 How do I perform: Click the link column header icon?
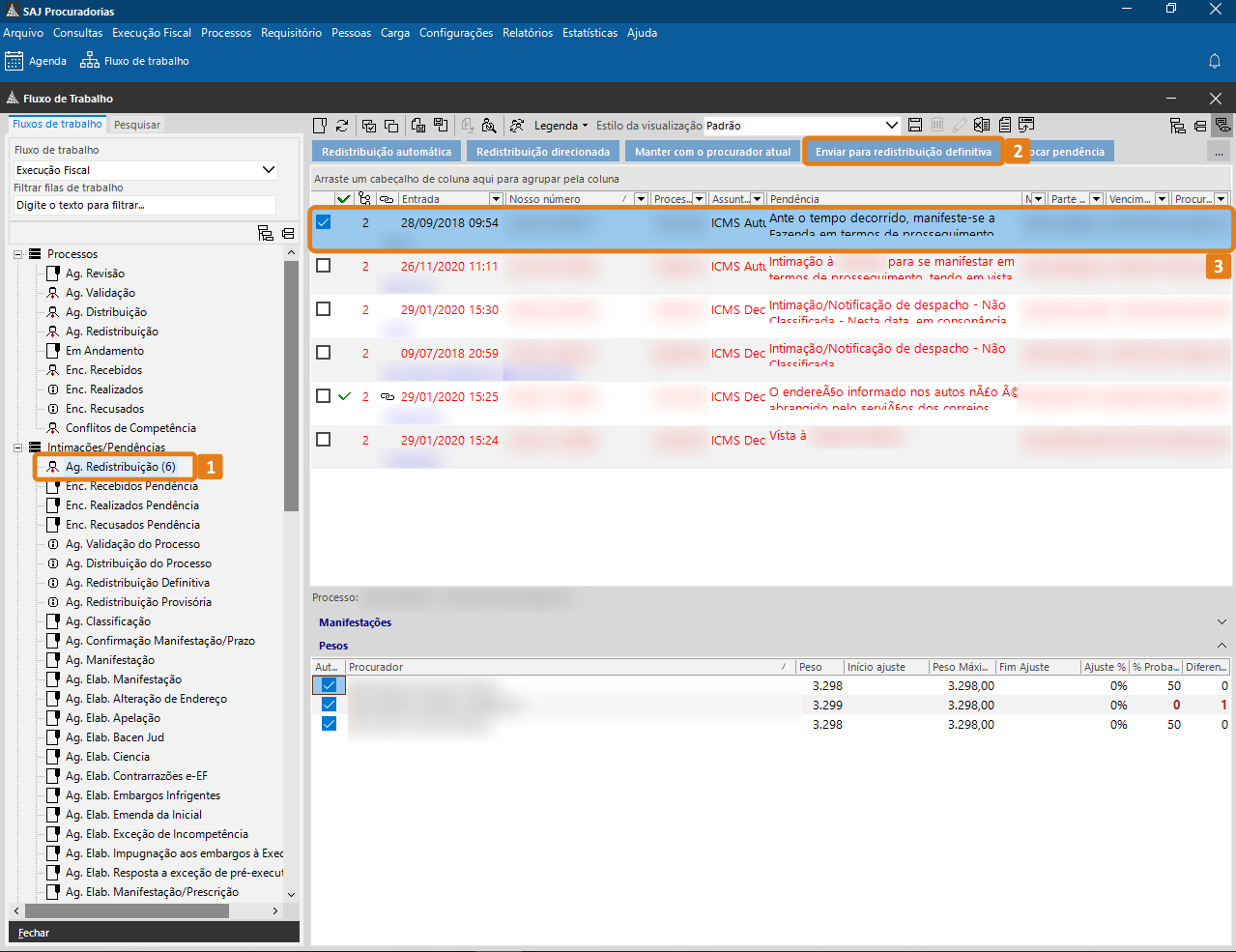(387, 199)
